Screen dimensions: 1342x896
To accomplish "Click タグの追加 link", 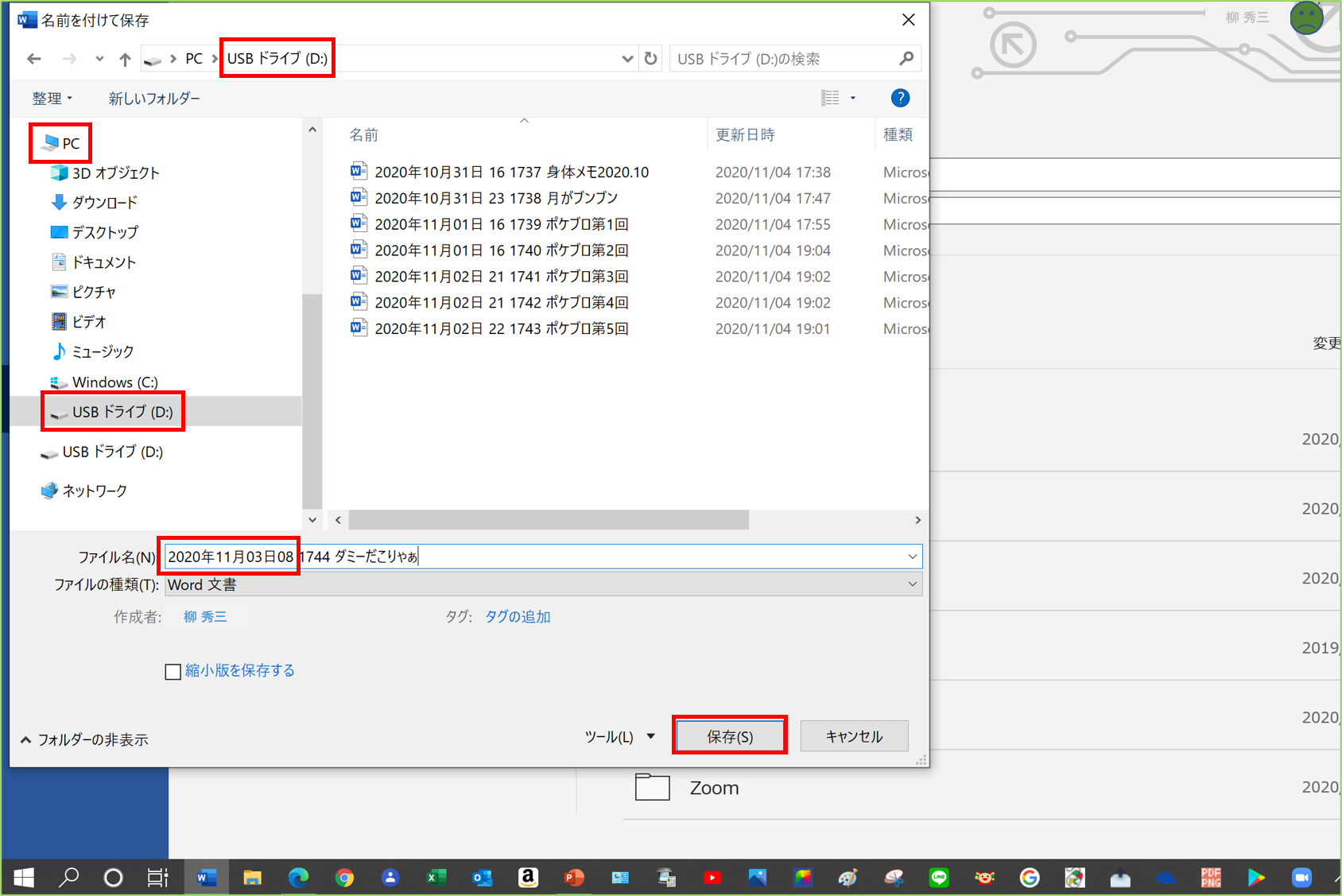I will click(518, 617).
